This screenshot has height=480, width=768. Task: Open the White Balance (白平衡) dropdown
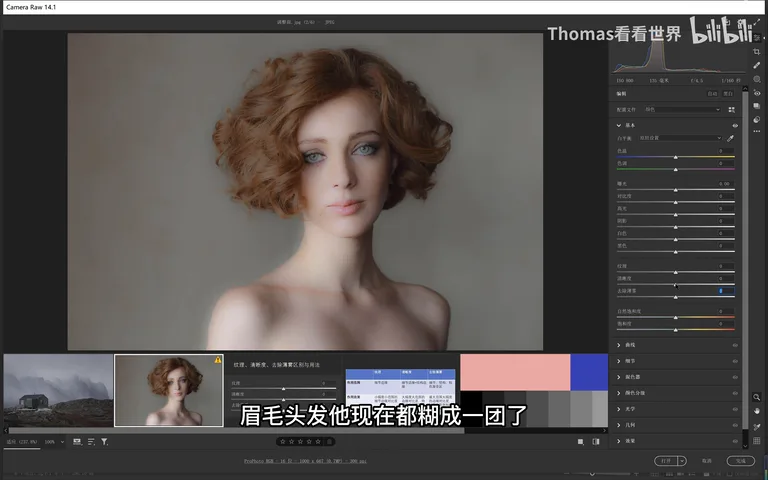tap(680, 138)
